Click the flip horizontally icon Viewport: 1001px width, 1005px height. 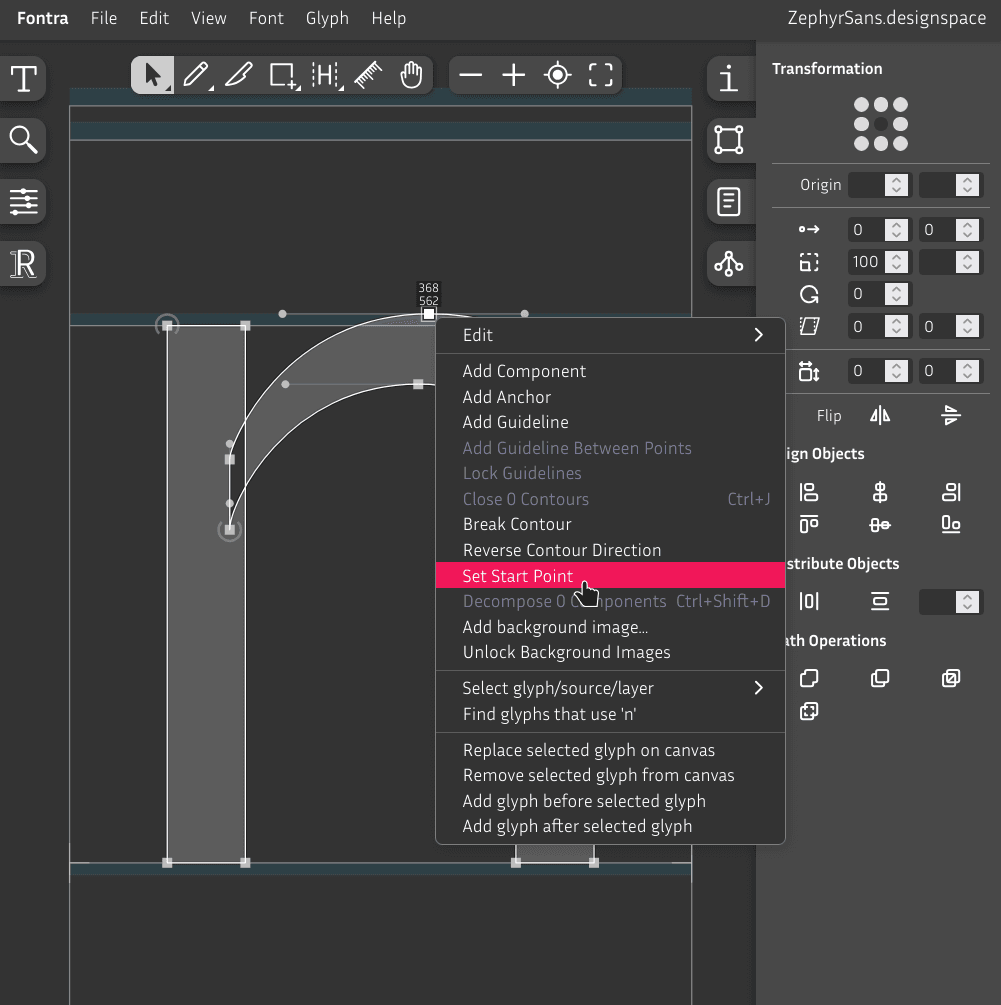pos(880,416)
